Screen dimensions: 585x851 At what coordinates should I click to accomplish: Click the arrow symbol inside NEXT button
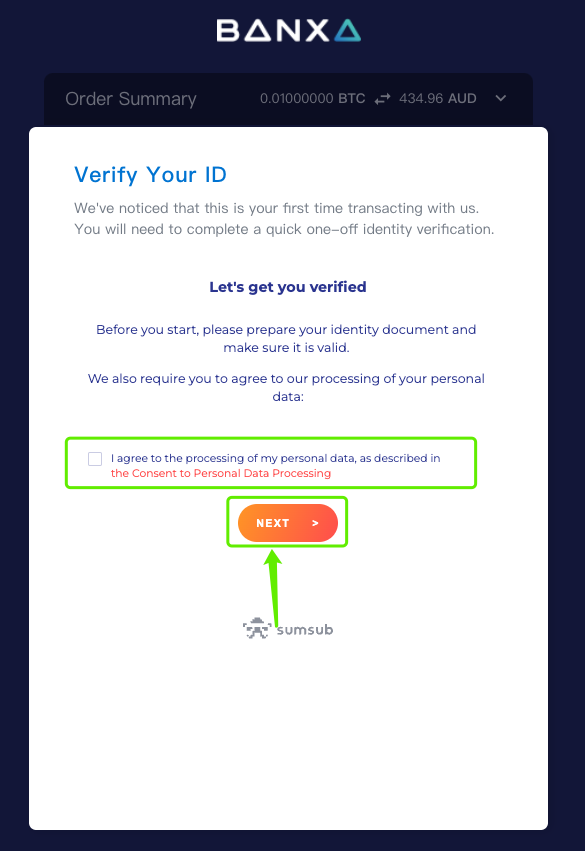point(315,523)
